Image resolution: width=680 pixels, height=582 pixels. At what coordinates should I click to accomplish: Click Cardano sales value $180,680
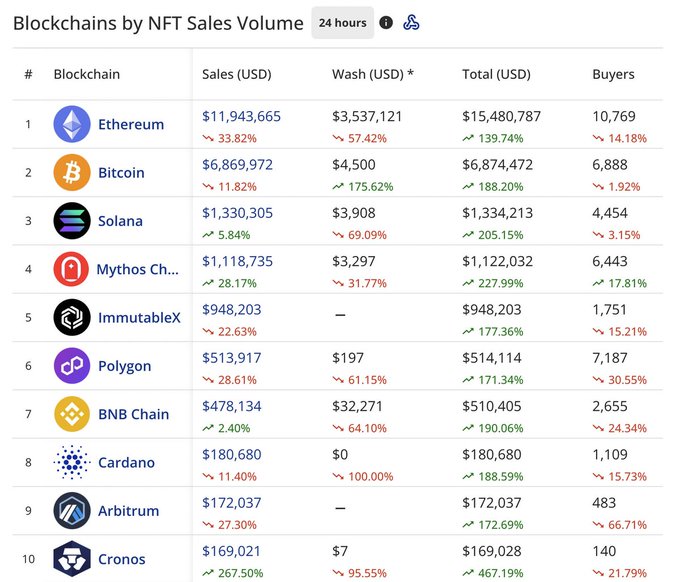pyautogui.click(x=232, y=454)
